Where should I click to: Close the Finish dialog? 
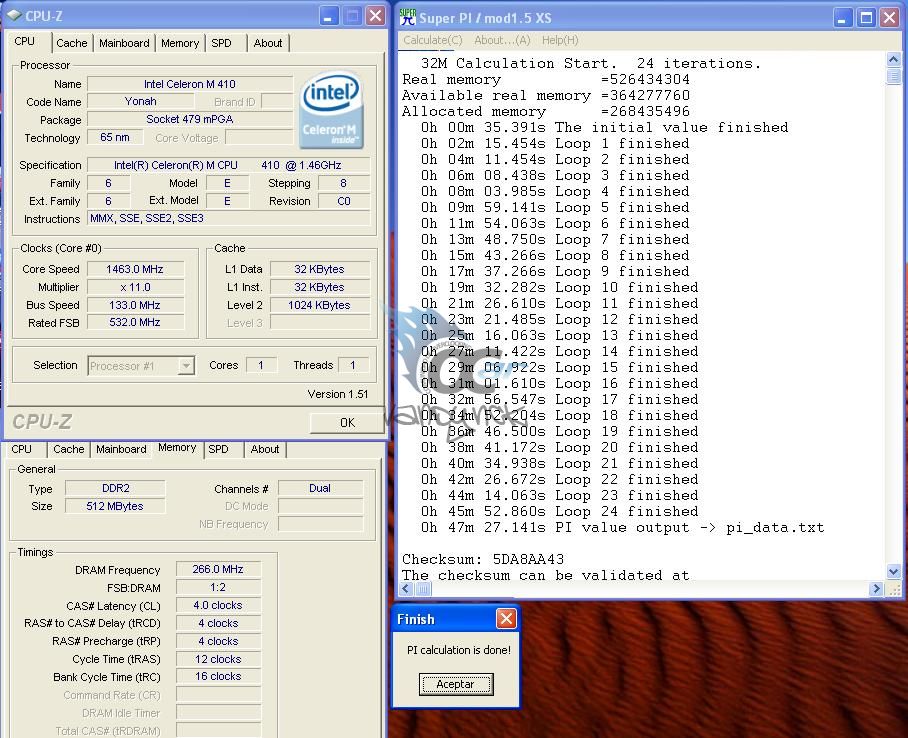point(506,619)
